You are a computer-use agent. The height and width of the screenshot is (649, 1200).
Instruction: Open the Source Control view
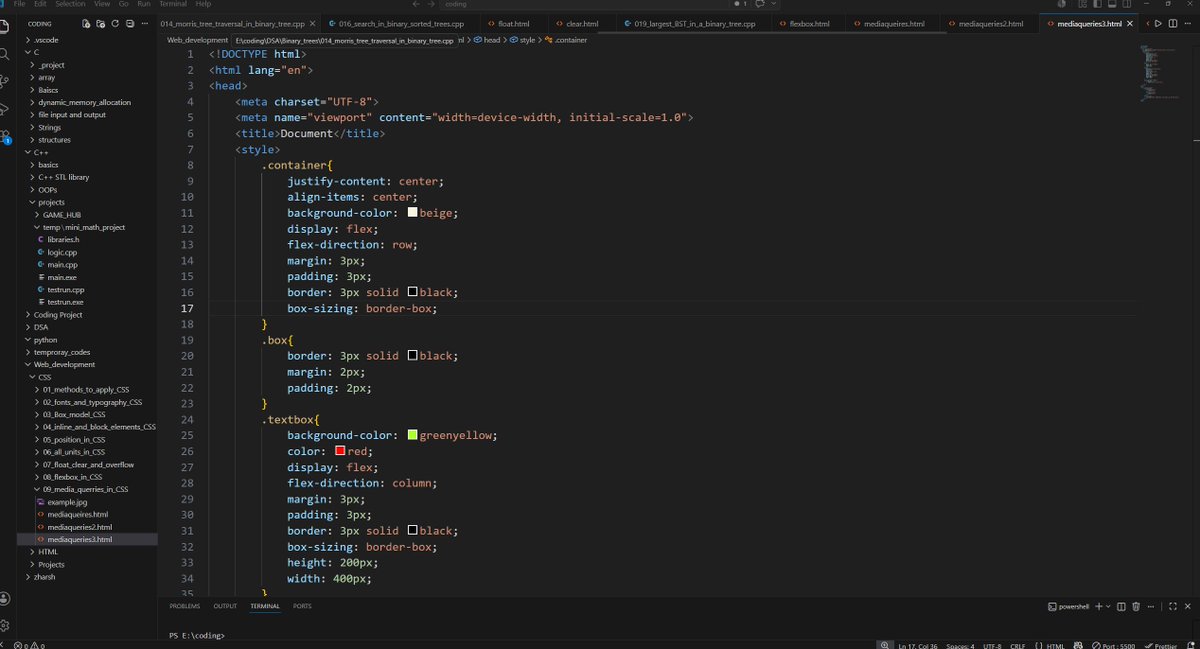[6, 82]
